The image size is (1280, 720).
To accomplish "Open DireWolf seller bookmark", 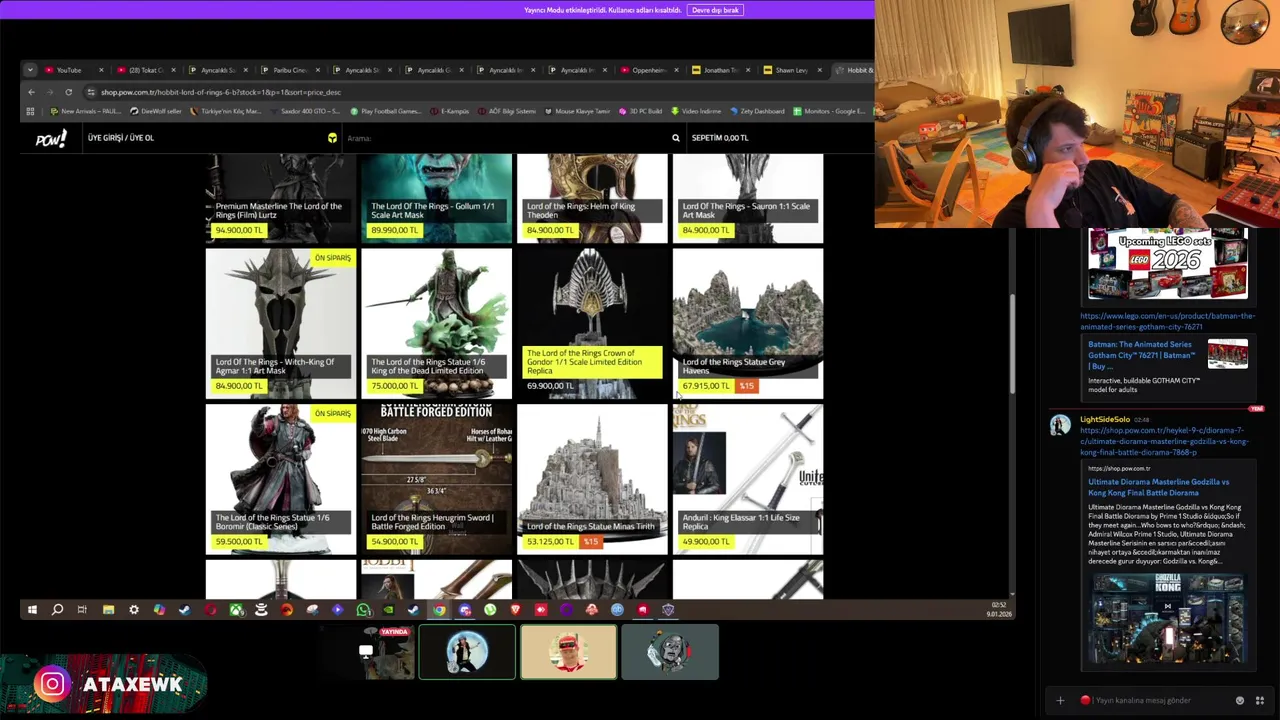I will (155, 111).
